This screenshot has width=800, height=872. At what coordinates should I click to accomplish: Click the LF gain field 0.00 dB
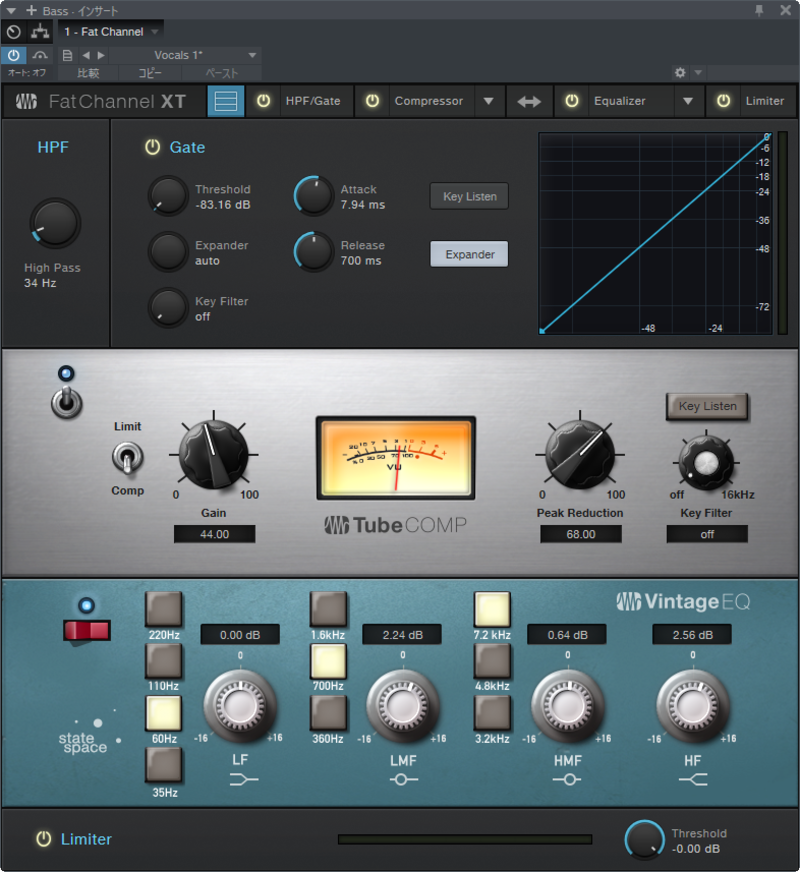tap(240, 635)
